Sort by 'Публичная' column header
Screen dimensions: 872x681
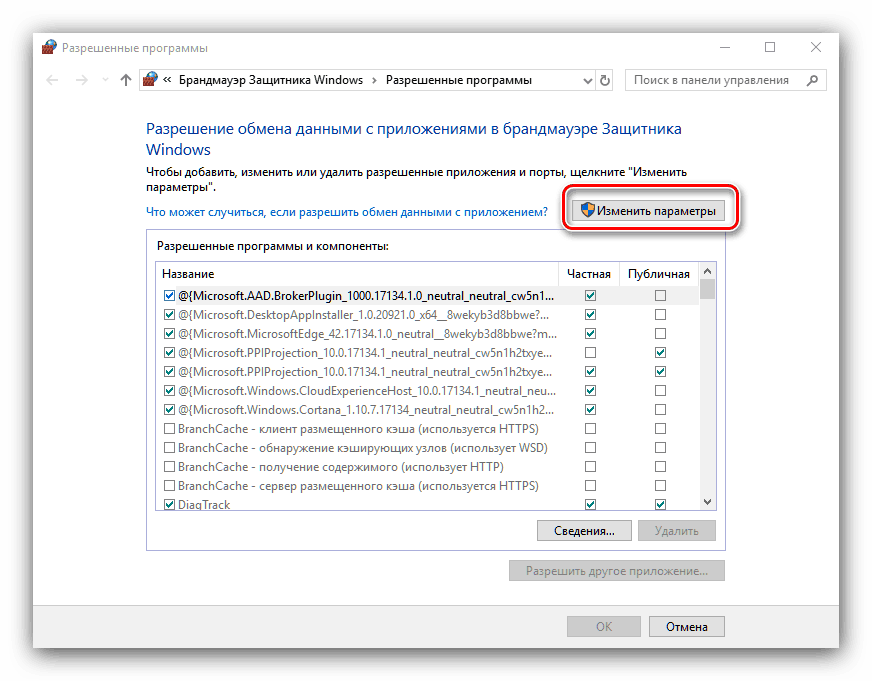click(658, 274)
